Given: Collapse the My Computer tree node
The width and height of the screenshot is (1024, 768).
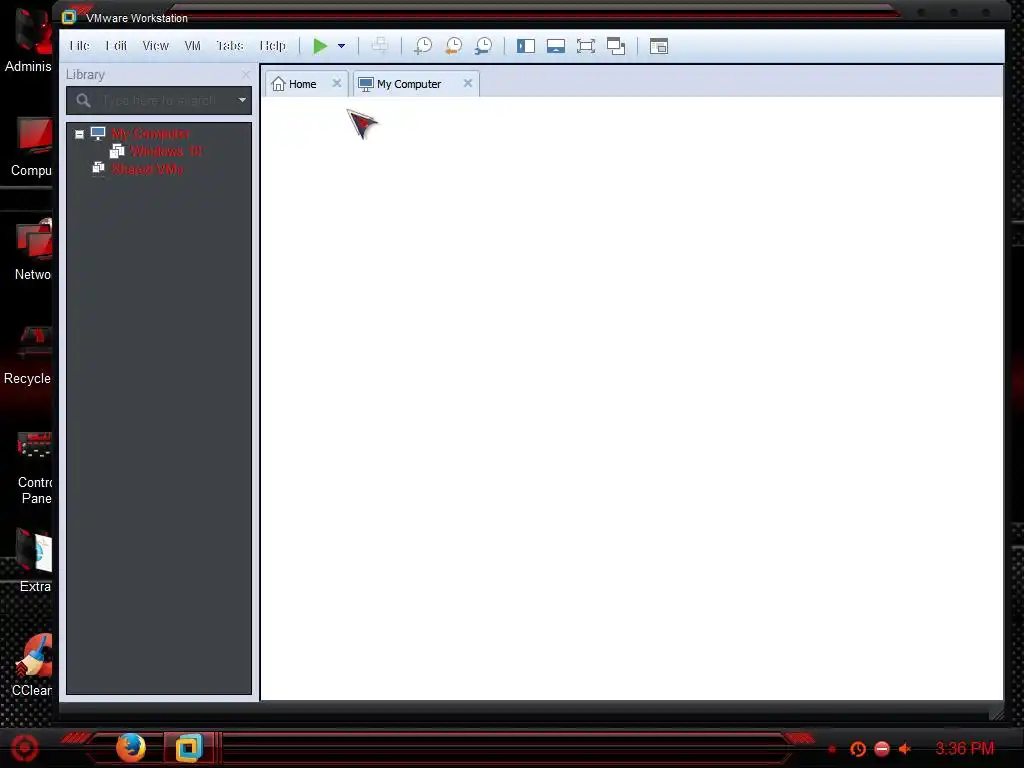Looking at the screenshot, I should point(79,134).
